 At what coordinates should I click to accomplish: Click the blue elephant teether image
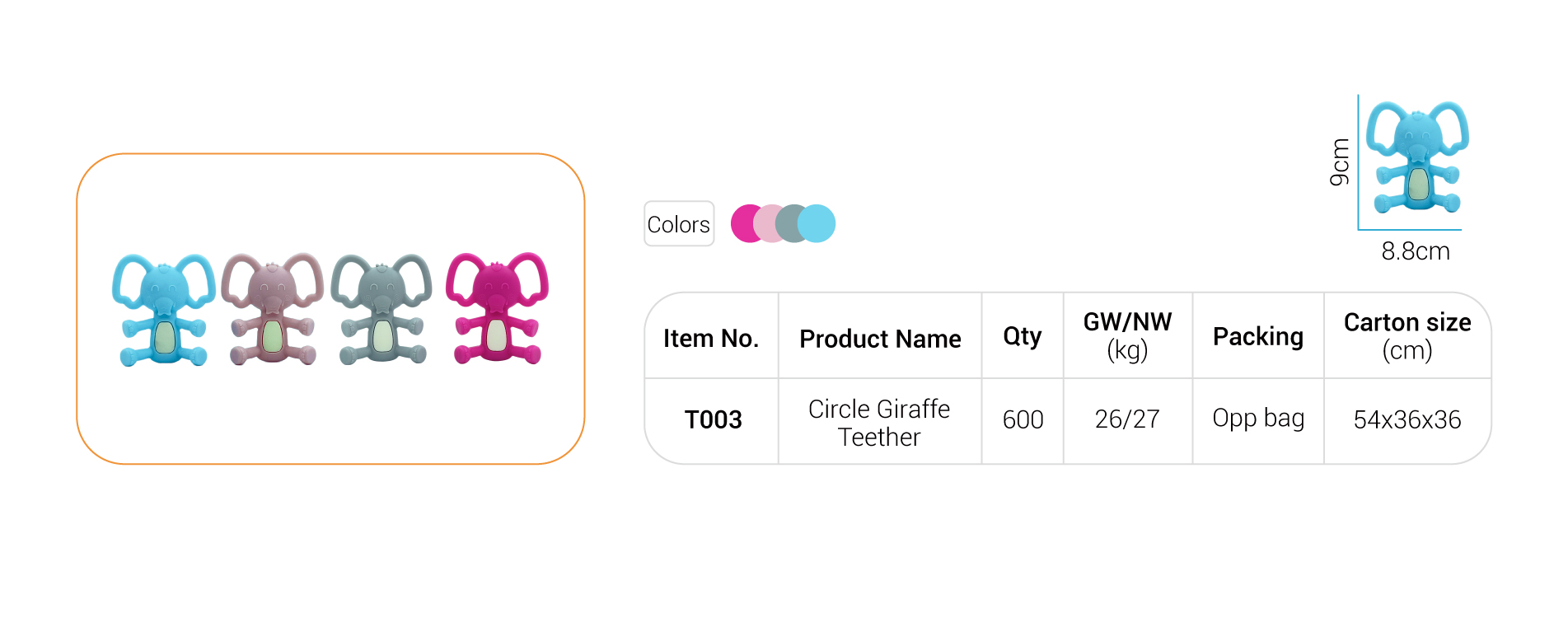coord(163,310)
